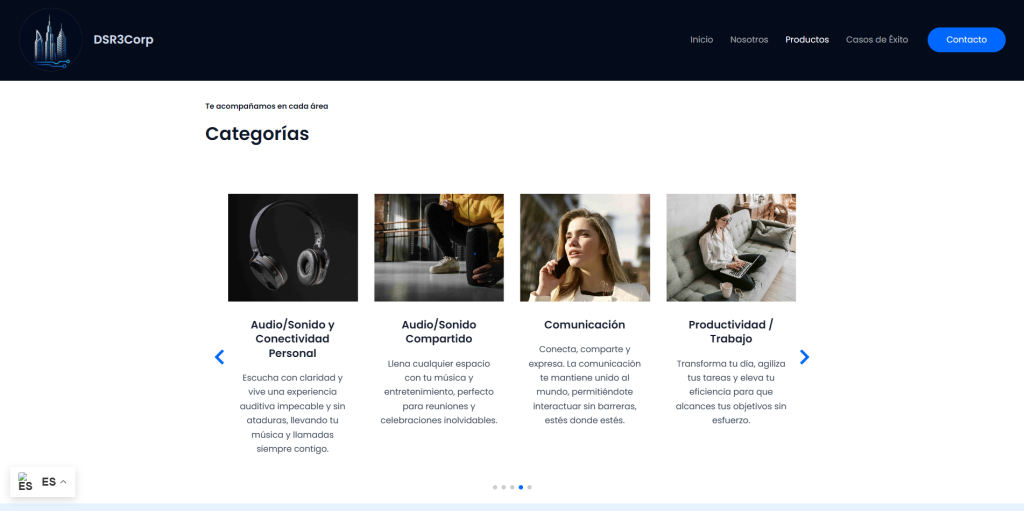Viewport: 1024px width, 511px height.
Task: Expand the ES language selector chevron
Action: (63, 482)
